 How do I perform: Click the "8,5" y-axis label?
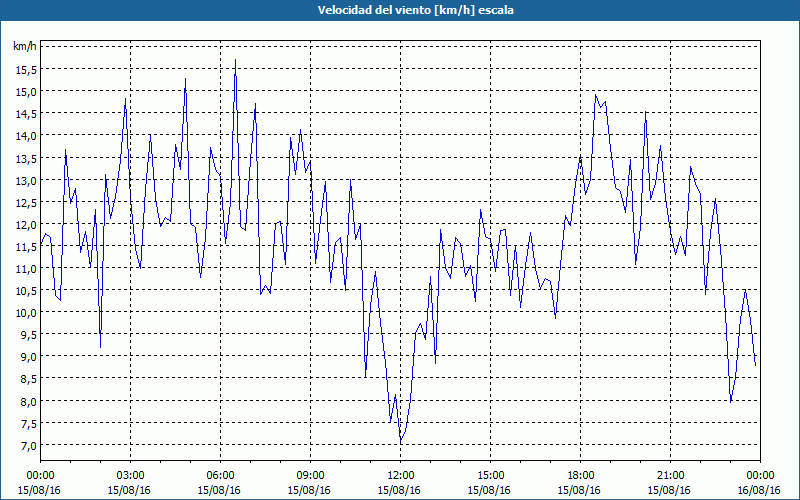coord(28,379)
